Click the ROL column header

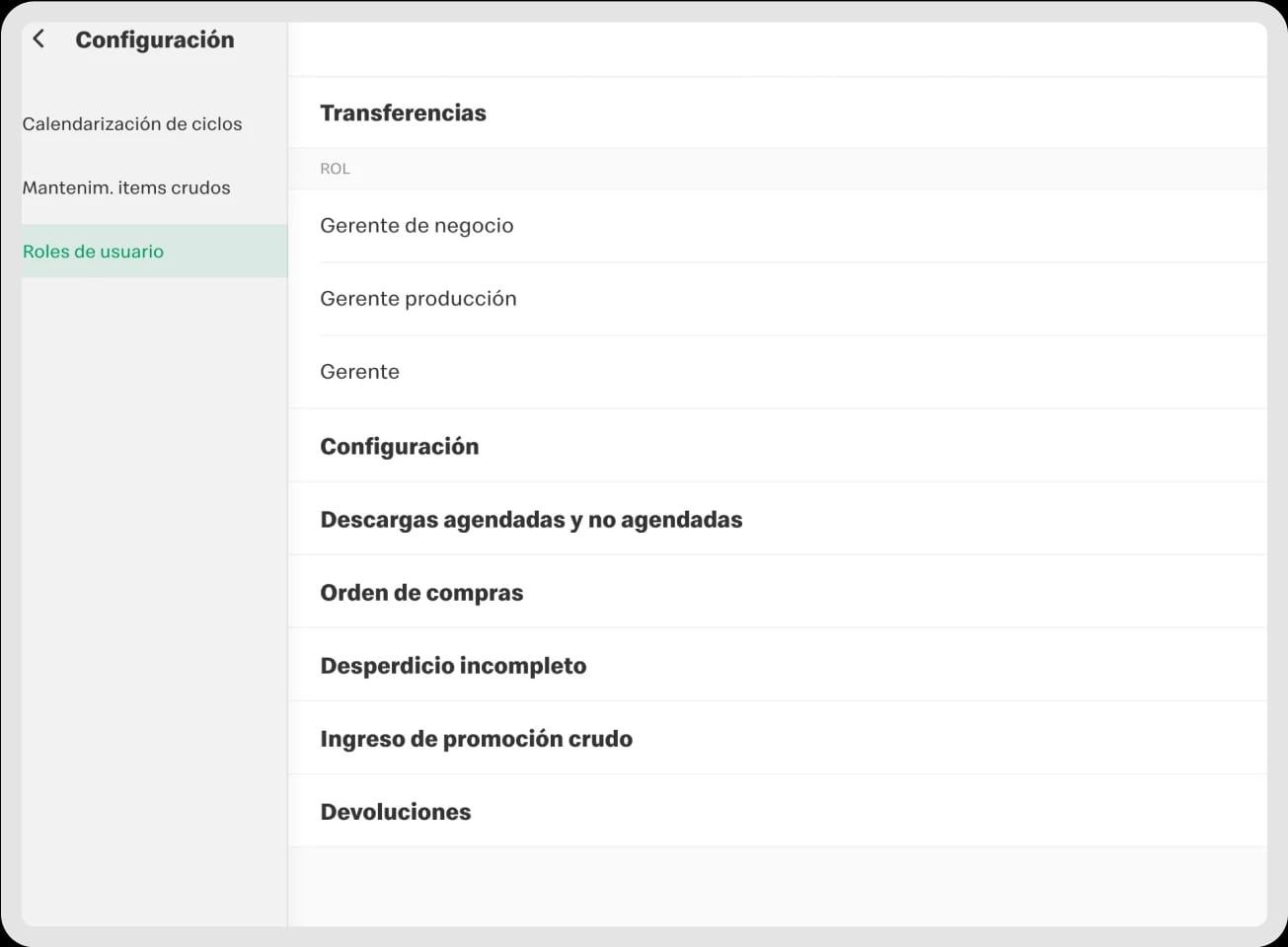pos(335,168)
